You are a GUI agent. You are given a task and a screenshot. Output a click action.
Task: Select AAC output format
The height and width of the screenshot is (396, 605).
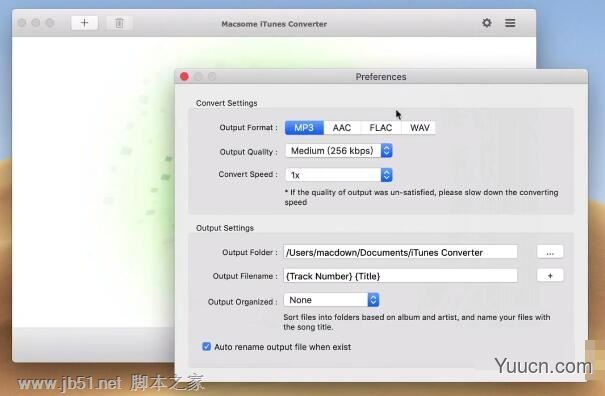tap(342, 128)
